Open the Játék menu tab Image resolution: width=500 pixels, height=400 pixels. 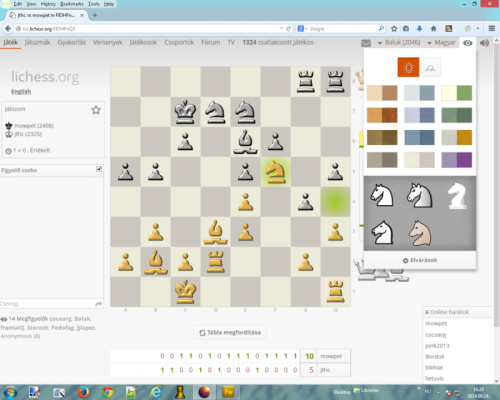[x=10, y=42]
